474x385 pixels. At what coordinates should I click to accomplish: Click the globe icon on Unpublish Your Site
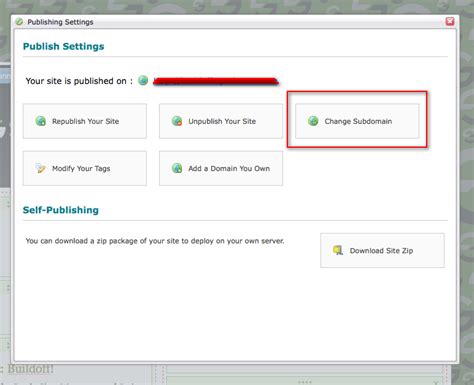177,121
